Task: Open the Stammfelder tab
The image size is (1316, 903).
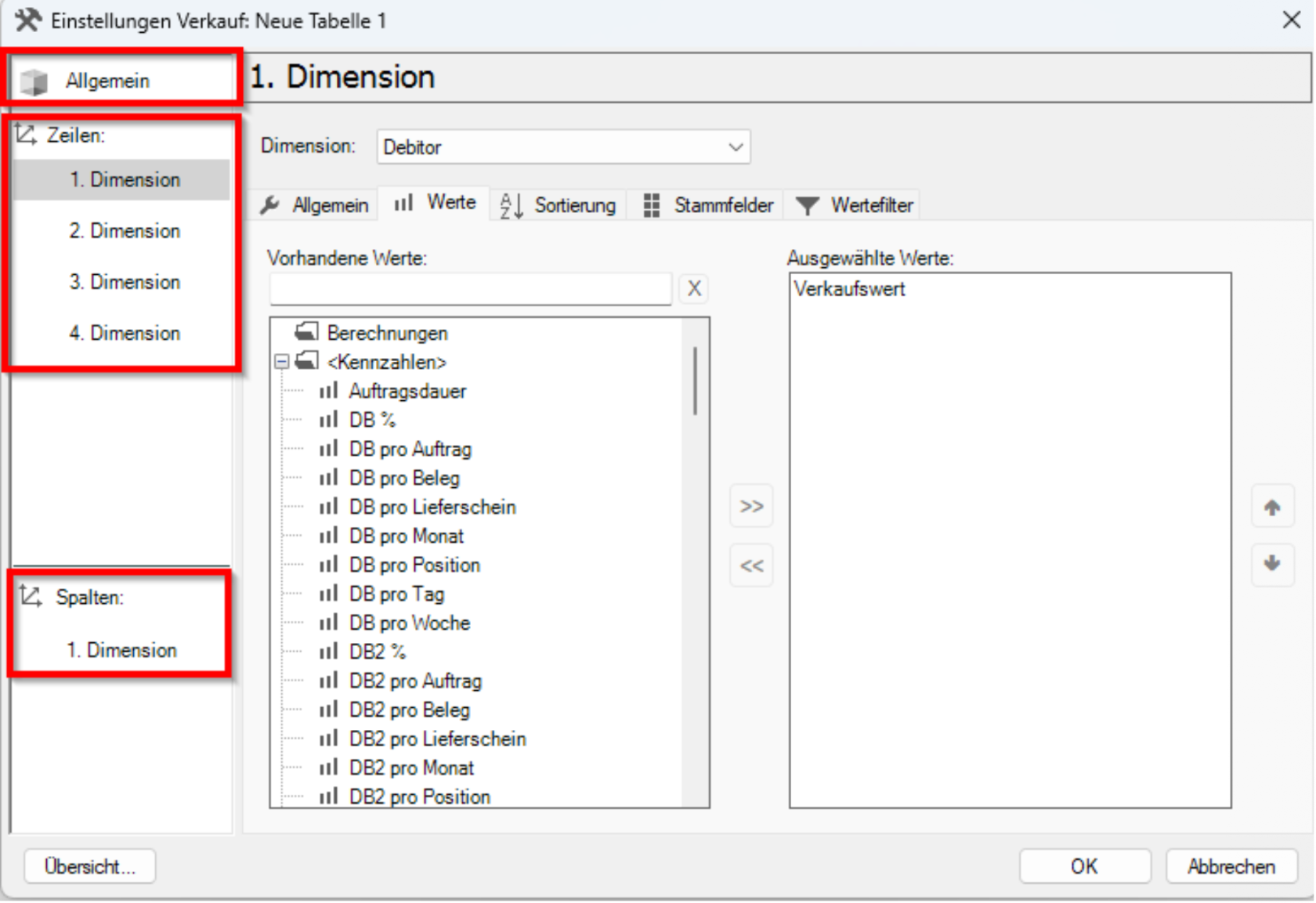Action: [708, 205]
